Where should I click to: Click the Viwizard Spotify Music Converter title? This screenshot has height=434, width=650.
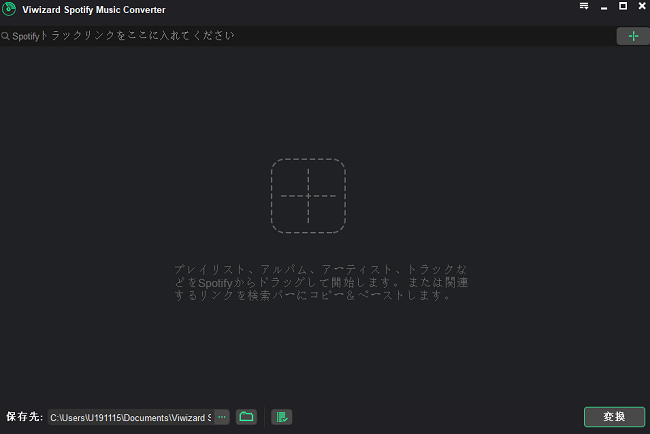(x=94, y=10)
